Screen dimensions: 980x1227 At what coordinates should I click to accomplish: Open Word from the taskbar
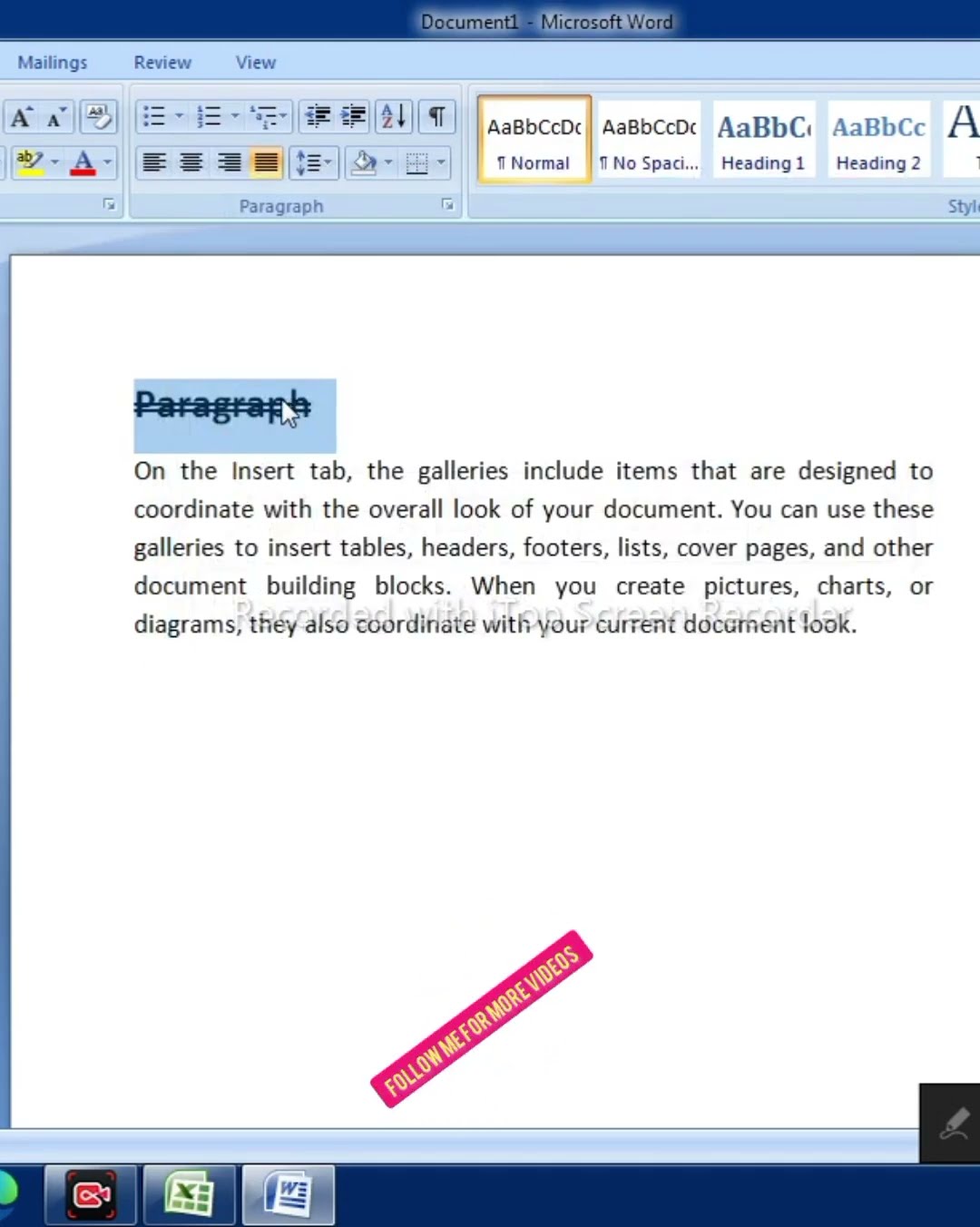click(x=289, y=1195)
